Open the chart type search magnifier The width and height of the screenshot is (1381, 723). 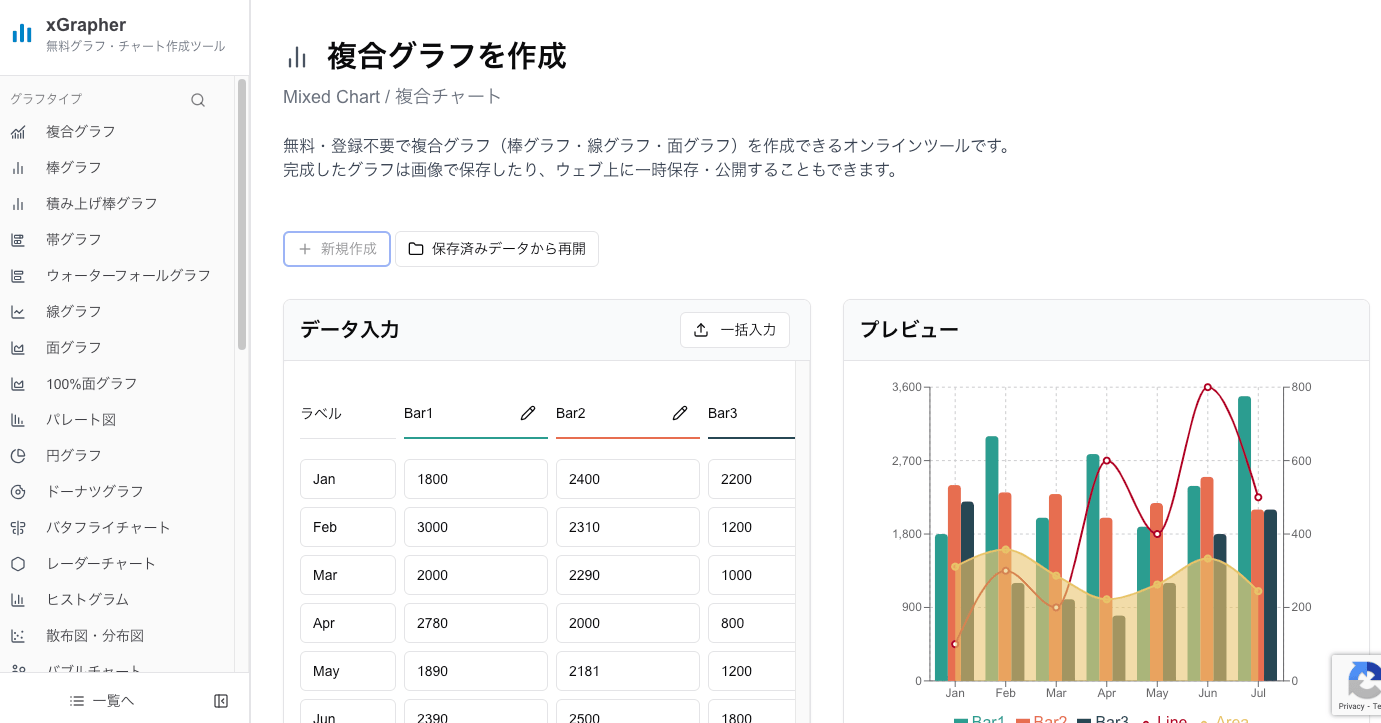[197, 99]
